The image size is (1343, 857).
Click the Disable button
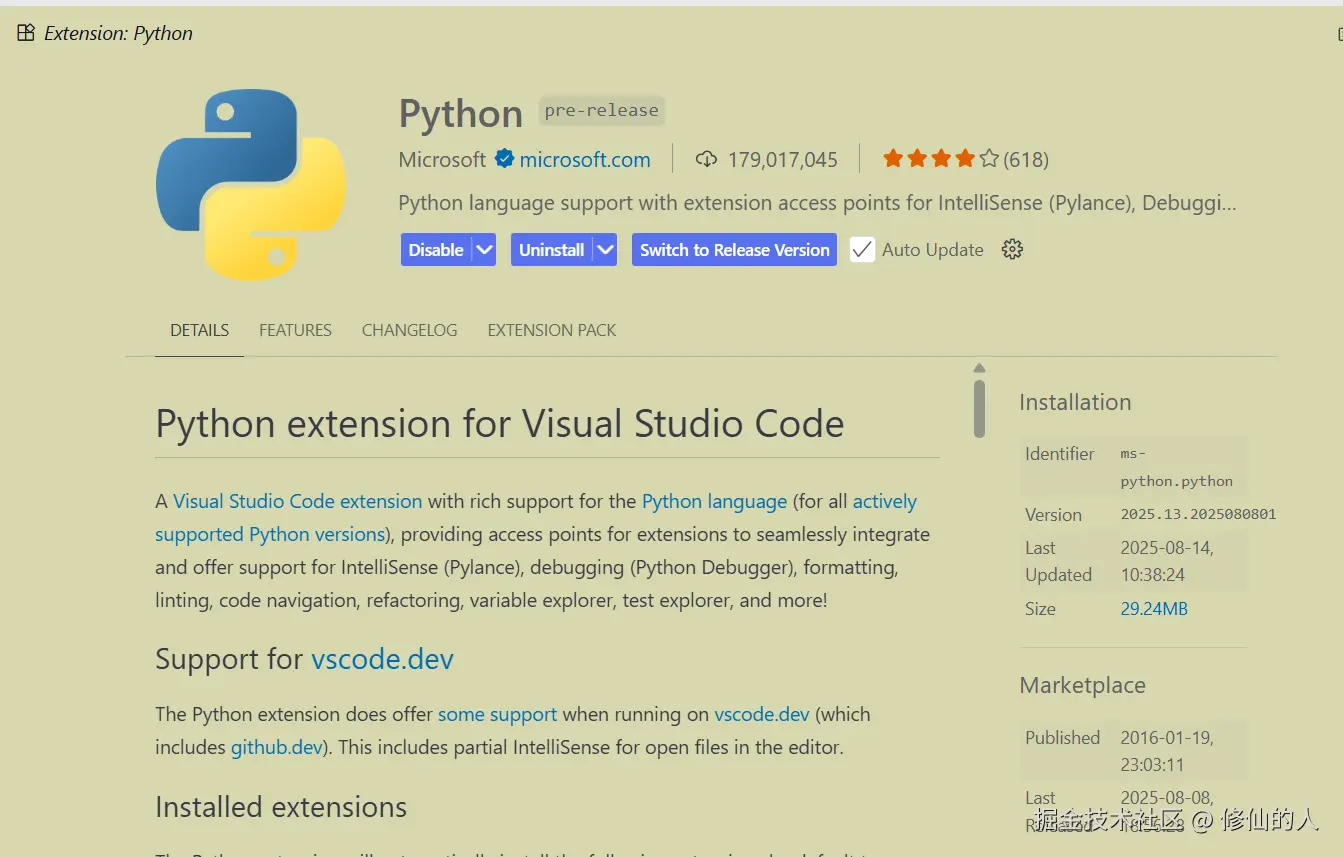436,250
